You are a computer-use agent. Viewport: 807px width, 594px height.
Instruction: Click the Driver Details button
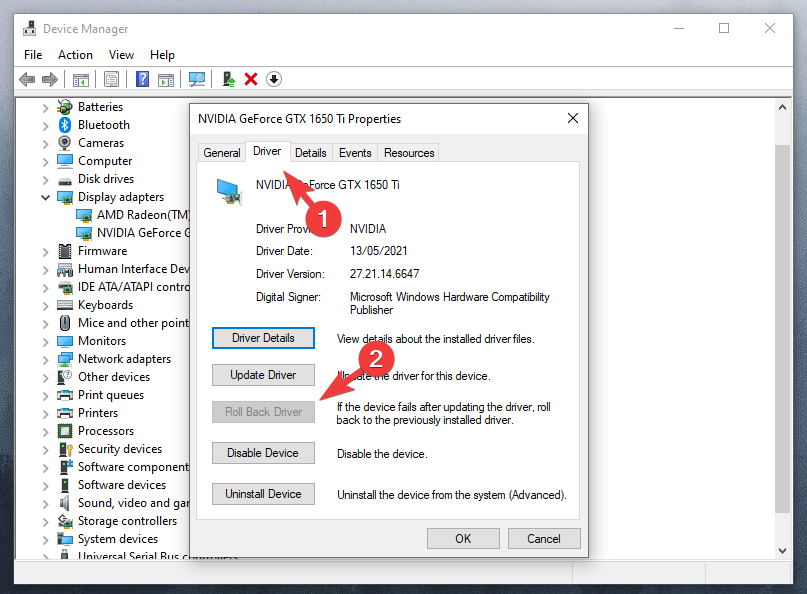coord(263,338)
